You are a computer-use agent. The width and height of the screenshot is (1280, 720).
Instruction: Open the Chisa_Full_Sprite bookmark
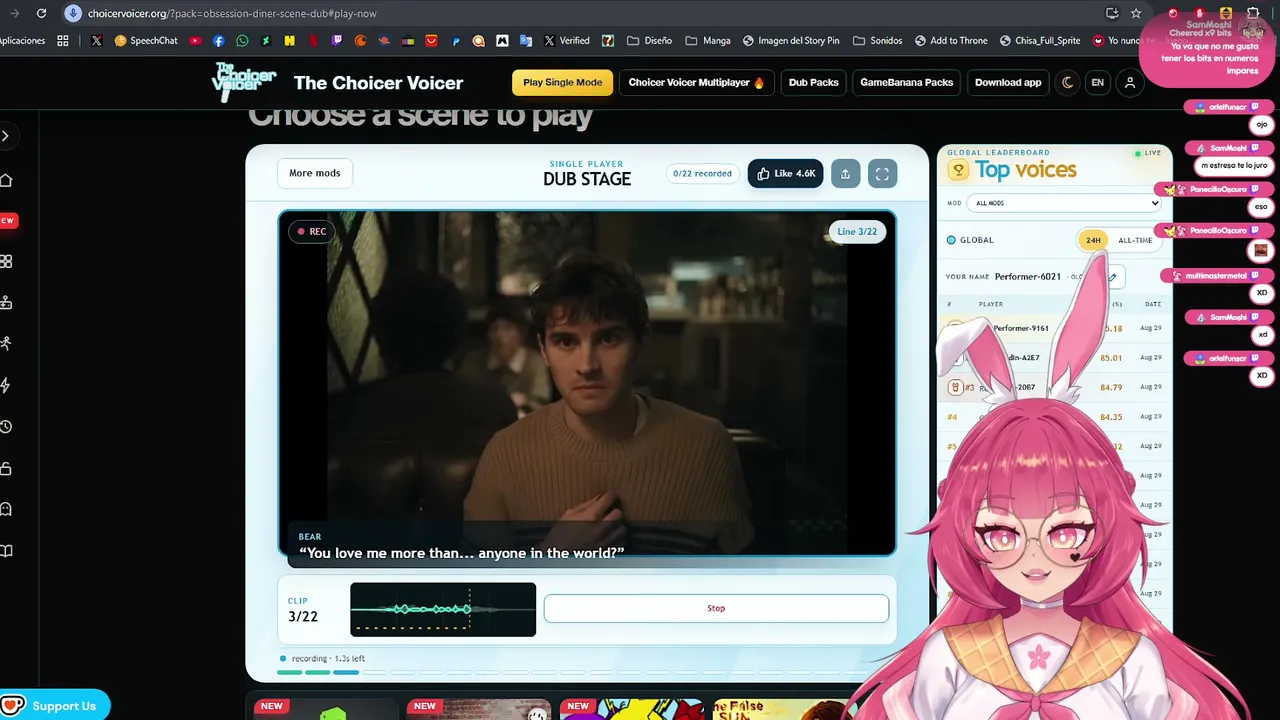pyautogui.click(x=1040, y=41)
